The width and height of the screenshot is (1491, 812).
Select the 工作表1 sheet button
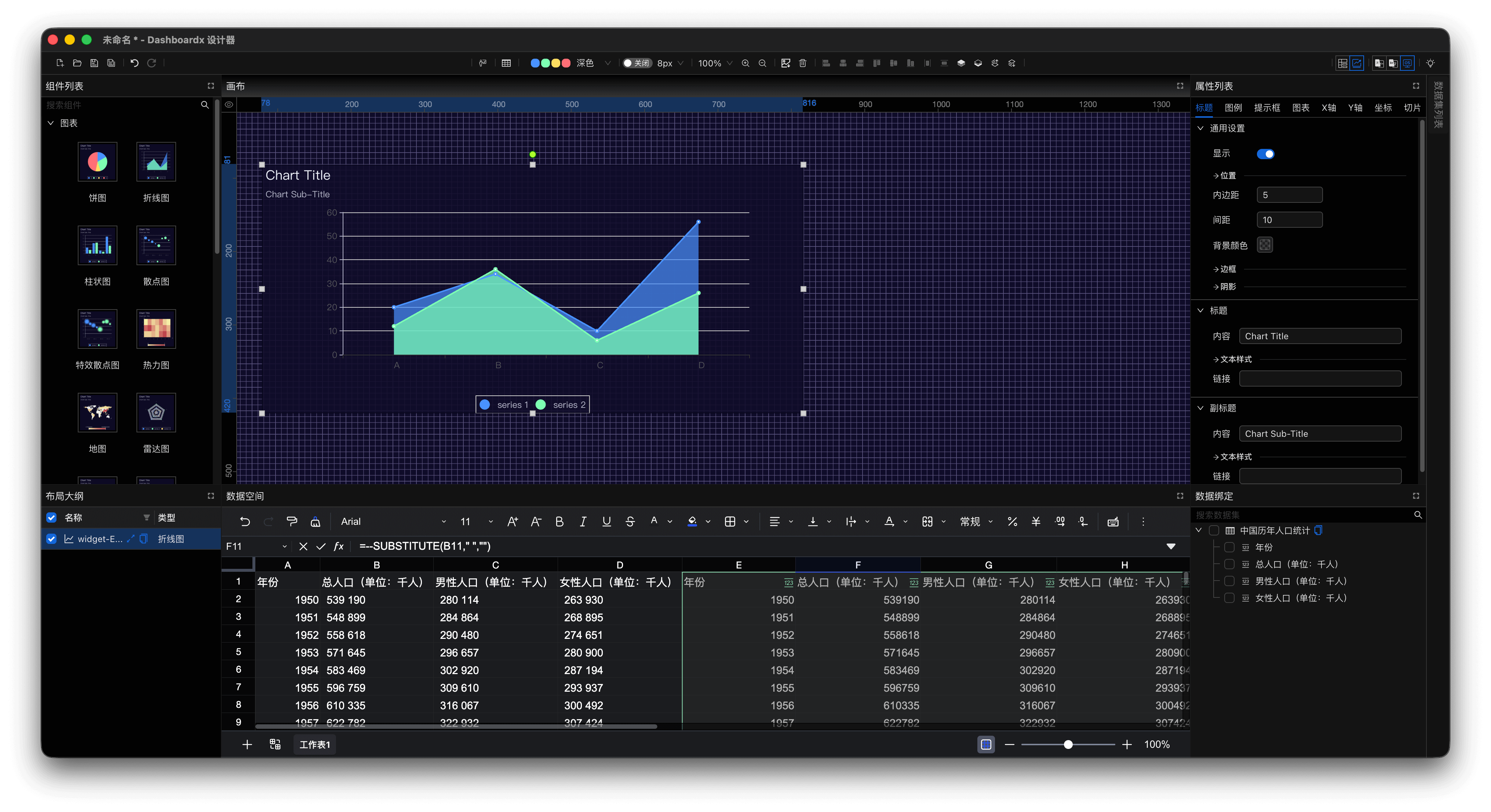point(315,744)
